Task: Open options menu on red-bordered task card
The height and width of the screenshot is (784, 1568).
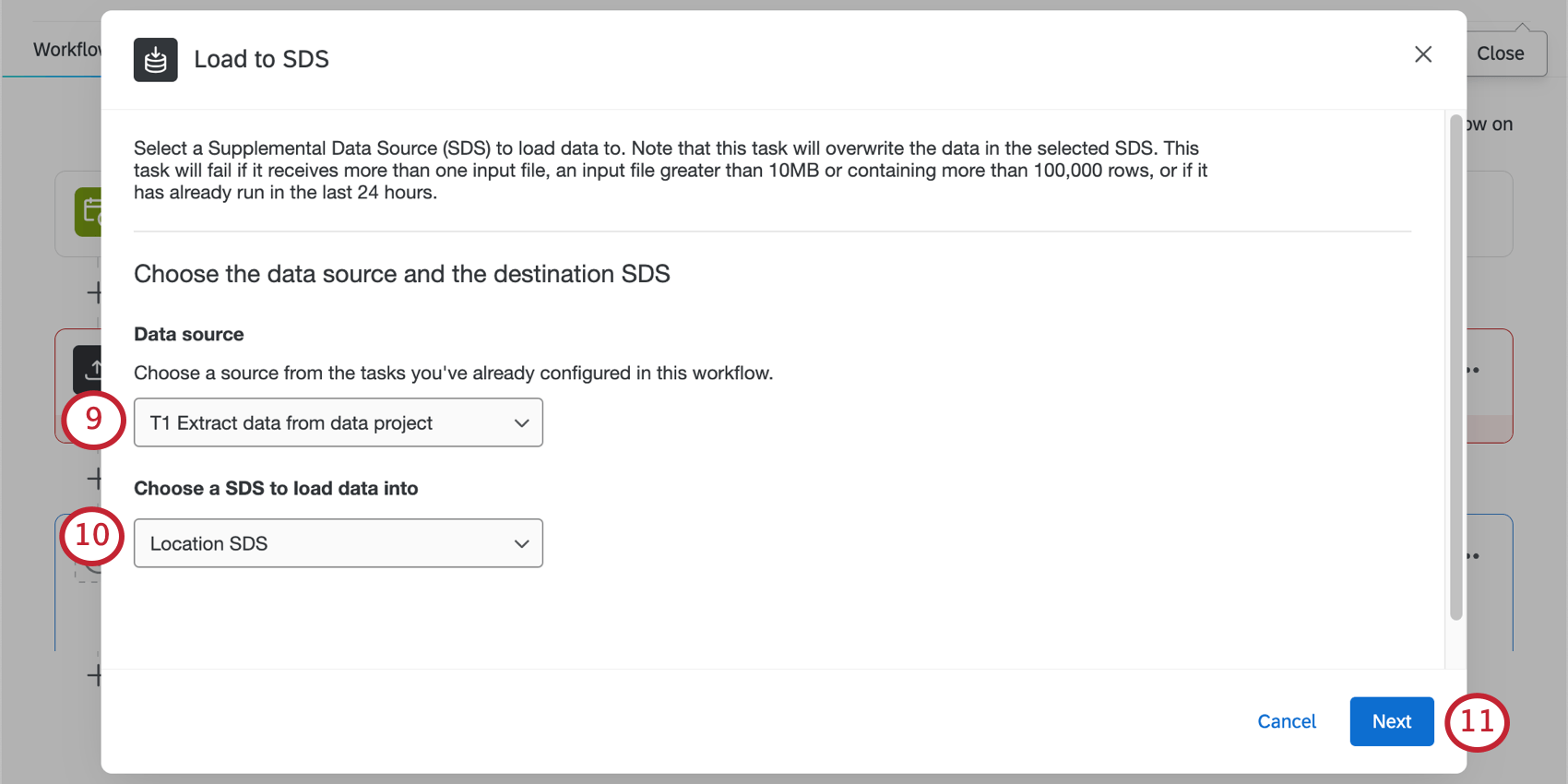Action: [1473, 370]
